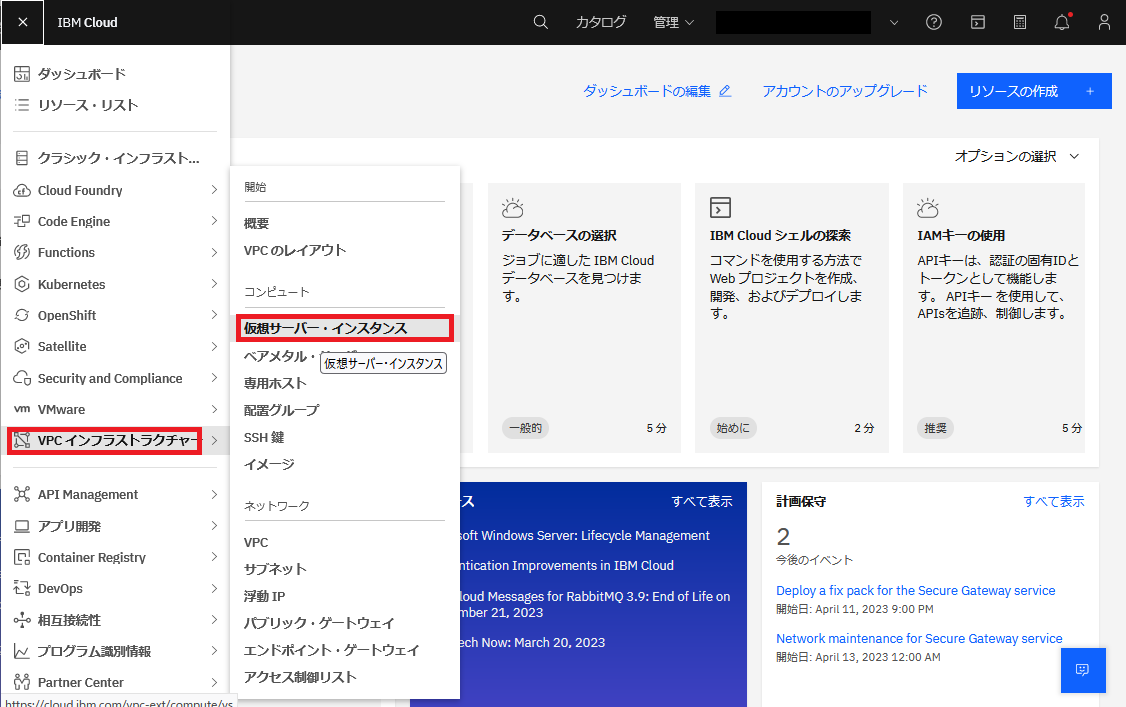Click アカウントのアップグレード link
Screen dimensions: 1126x707
point(845,91)
